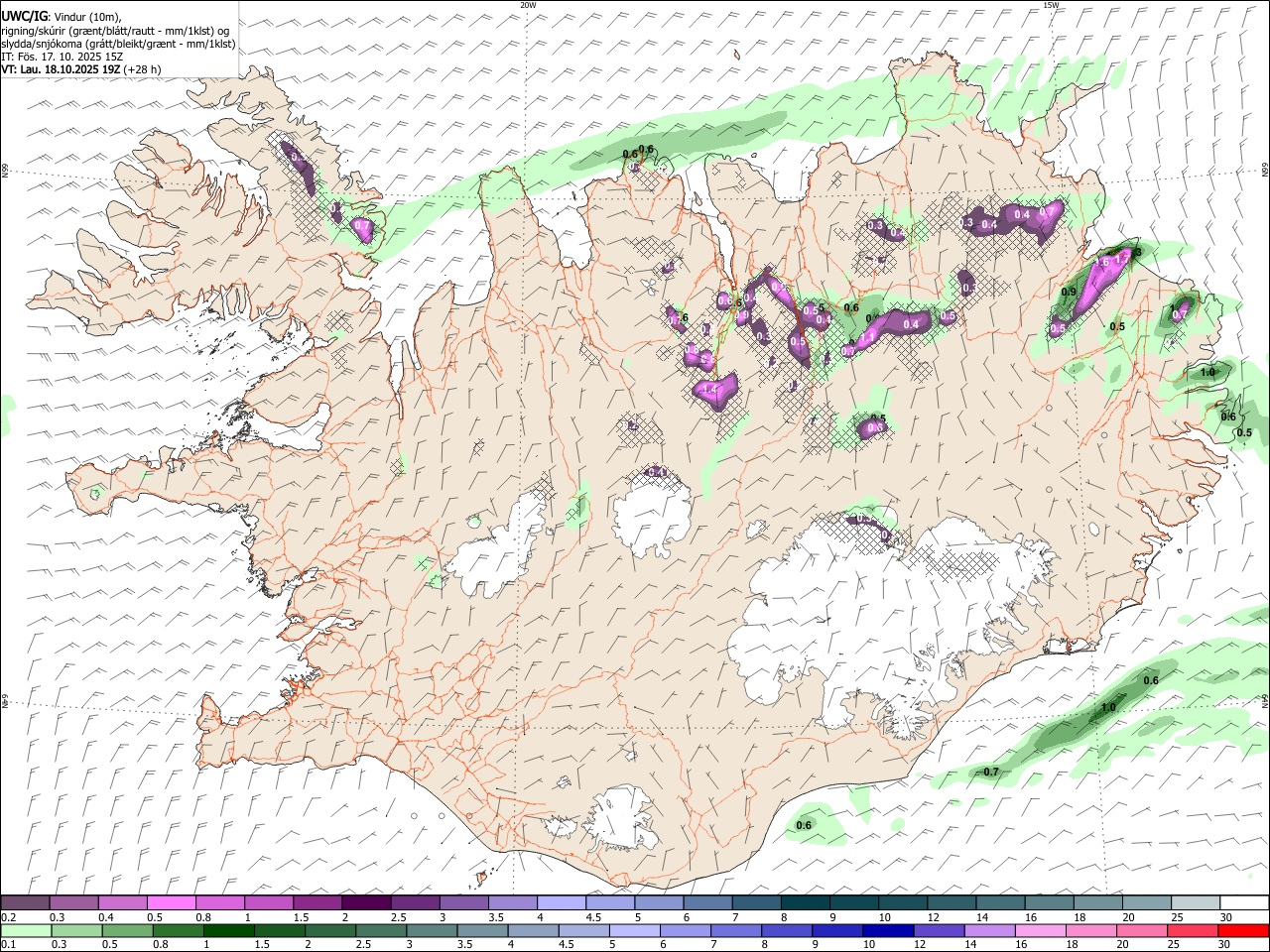This screenshot has width=1270, height=952.
Task: Pick the periwinkle 5 rain scale swatch
Action: [x=633, y=930]
